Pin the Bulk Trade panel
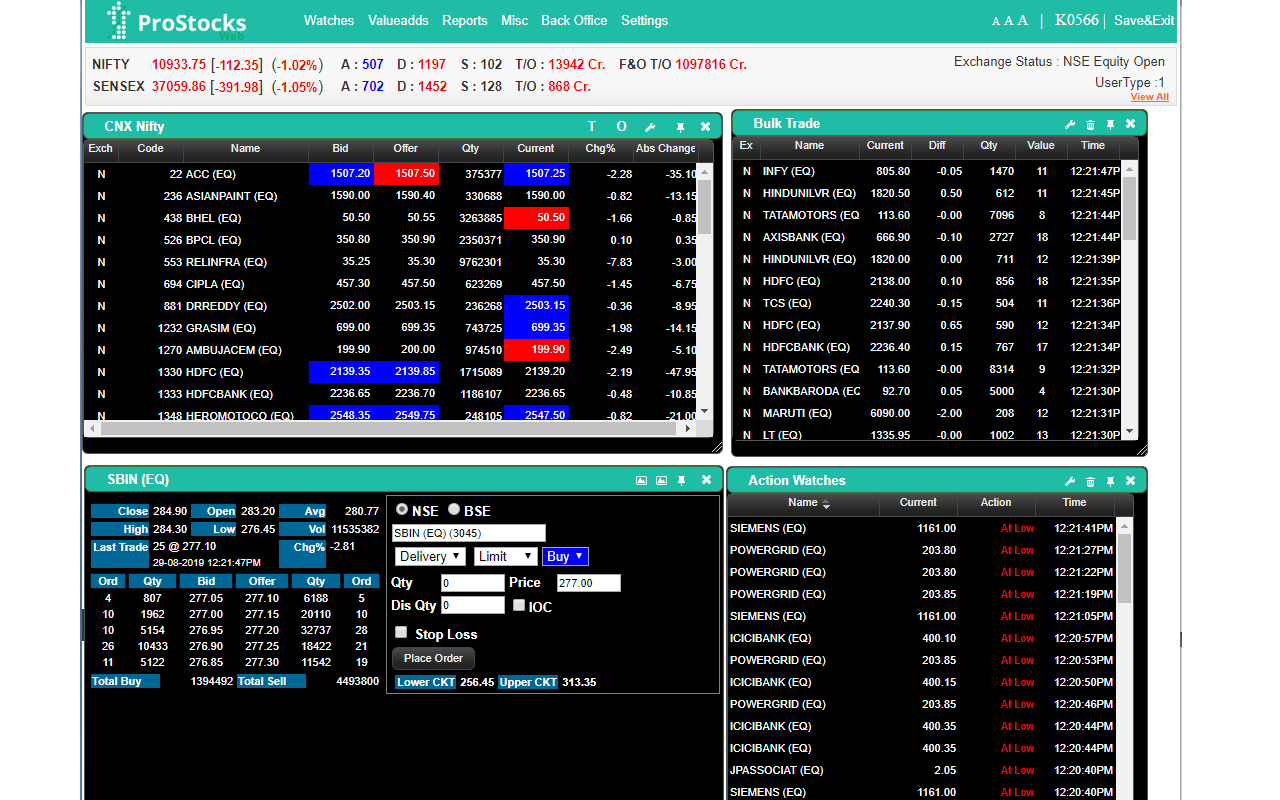1280x800 pixels. point(1110,124)
